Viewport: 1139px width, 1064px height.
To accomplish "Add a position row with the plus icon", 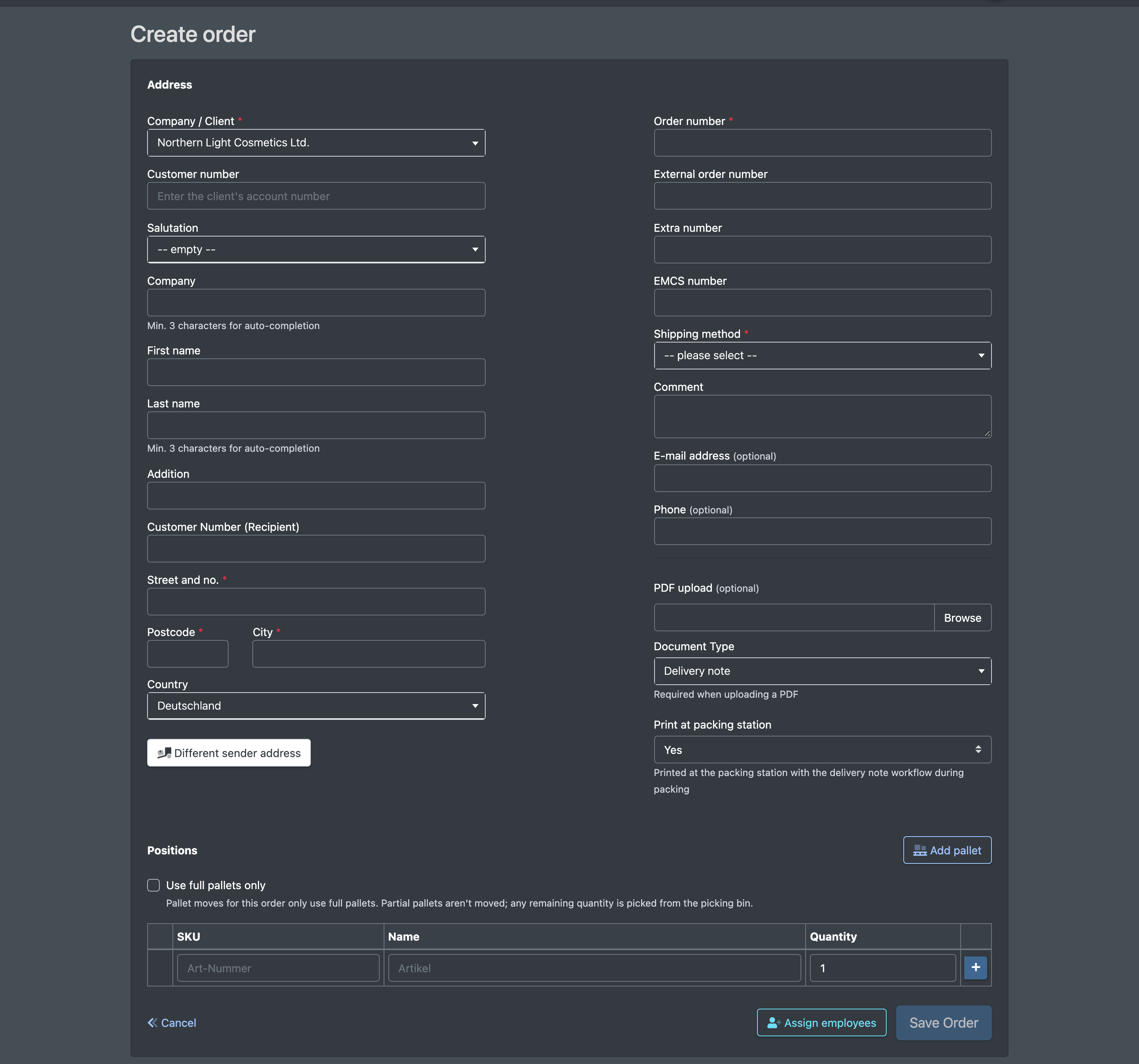I will click(x=975, y=968).
